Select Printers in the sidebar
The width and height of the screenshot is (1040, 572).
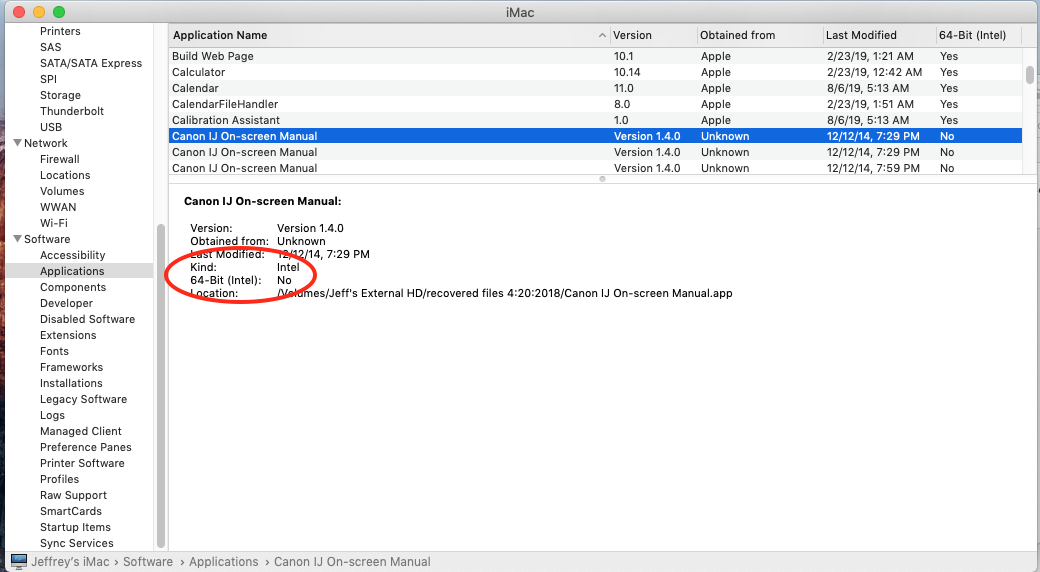(60, 31)
